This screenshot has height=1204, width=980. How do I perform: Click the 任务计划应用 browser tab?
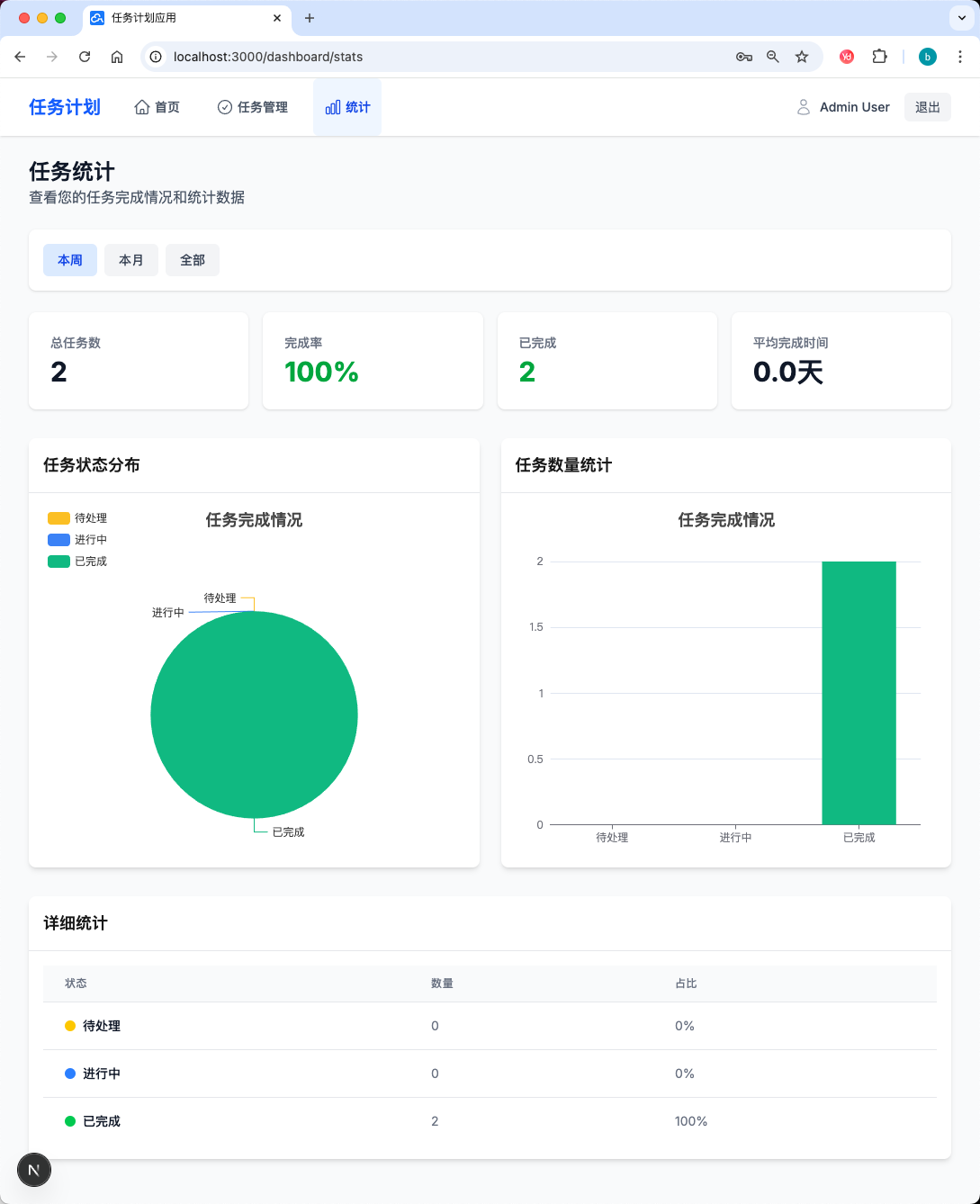(186, 18)
